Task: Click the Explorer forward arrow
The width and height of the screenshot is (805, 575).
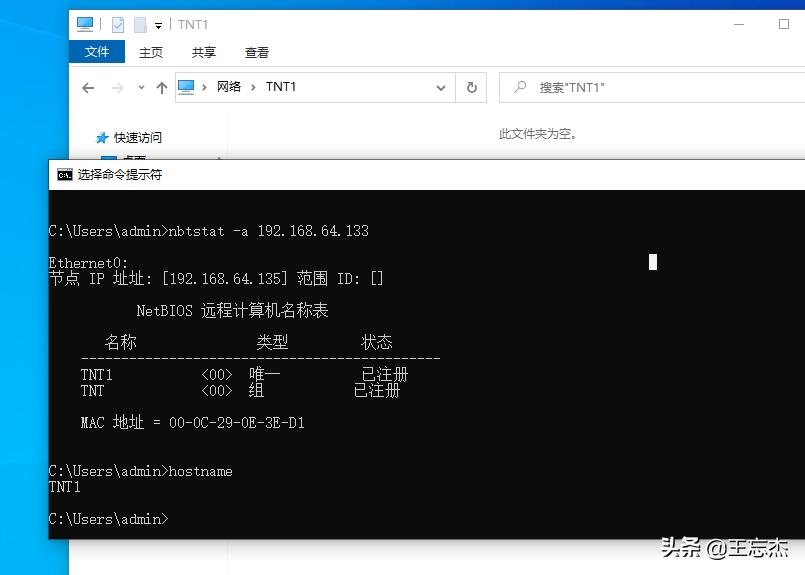Action: 118,88
